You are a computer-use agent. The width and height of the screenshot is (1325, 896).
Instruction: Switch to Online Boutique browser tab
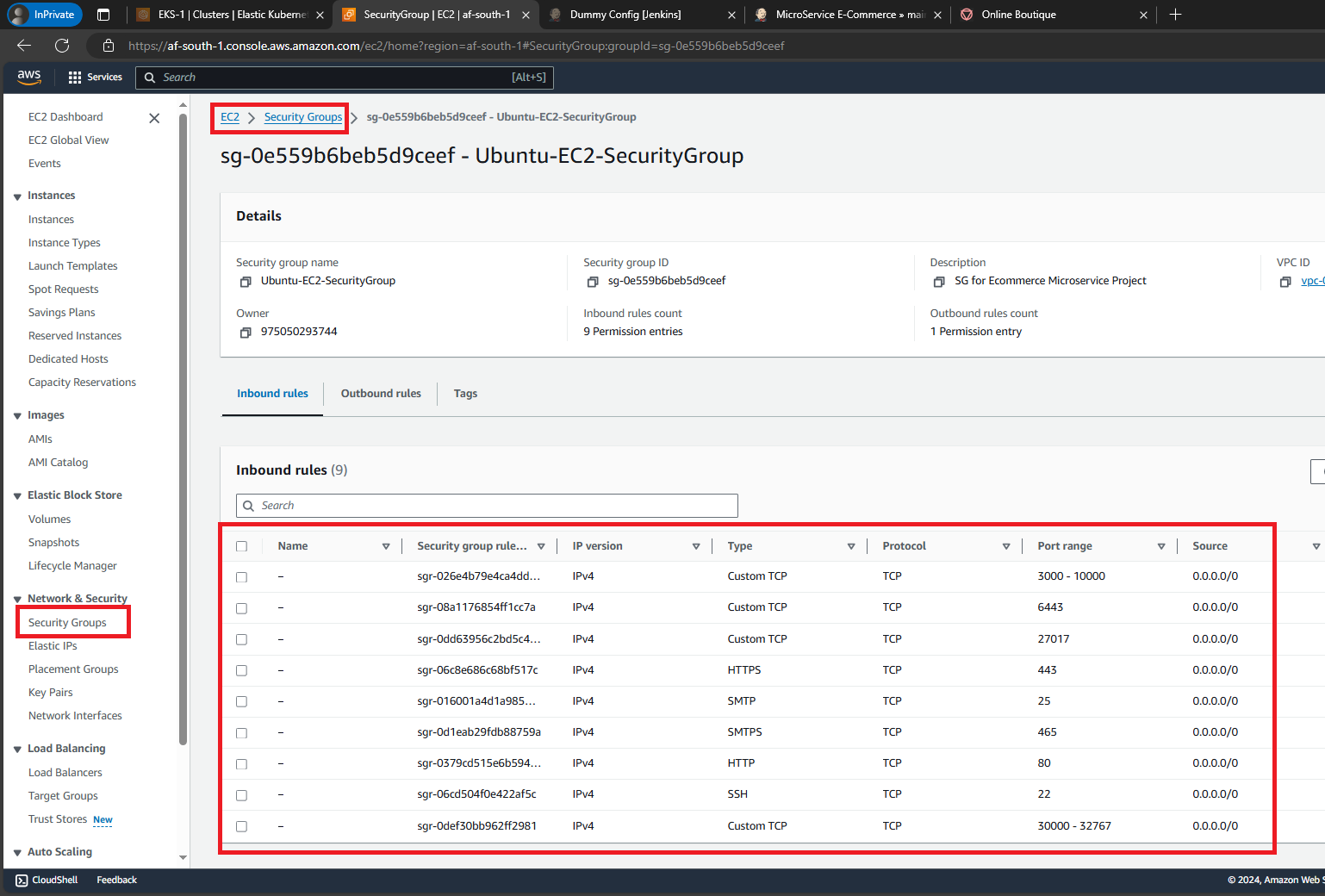(1053, 15)
